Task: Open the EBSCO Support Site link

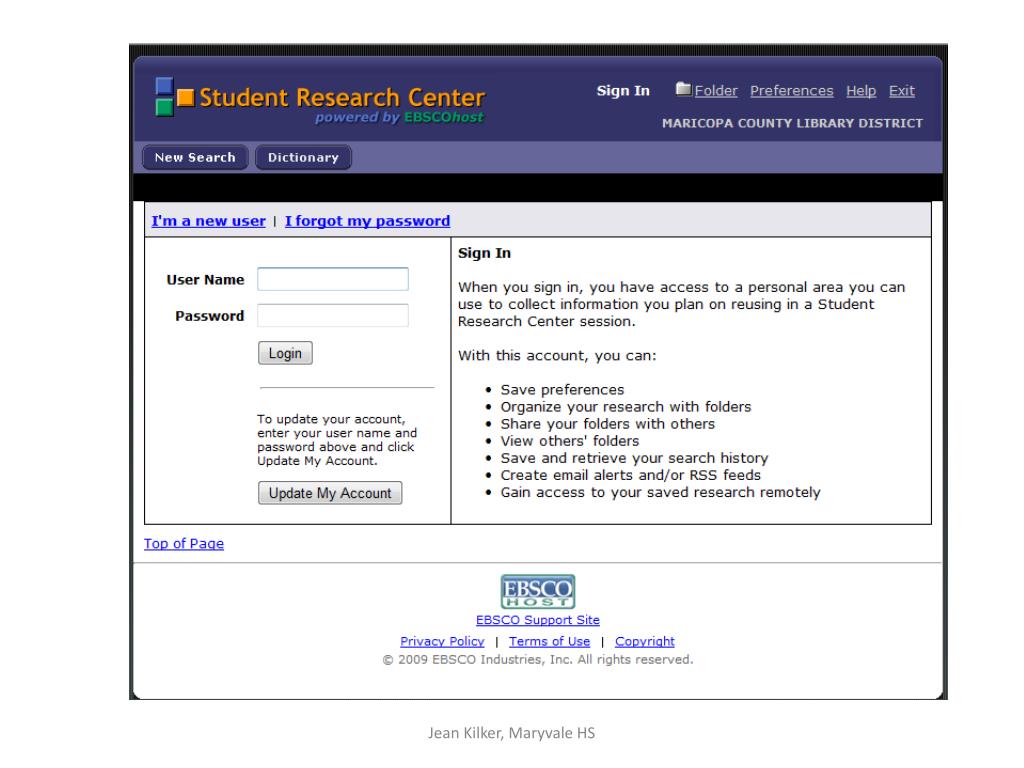Action: [x=537, y=620]
